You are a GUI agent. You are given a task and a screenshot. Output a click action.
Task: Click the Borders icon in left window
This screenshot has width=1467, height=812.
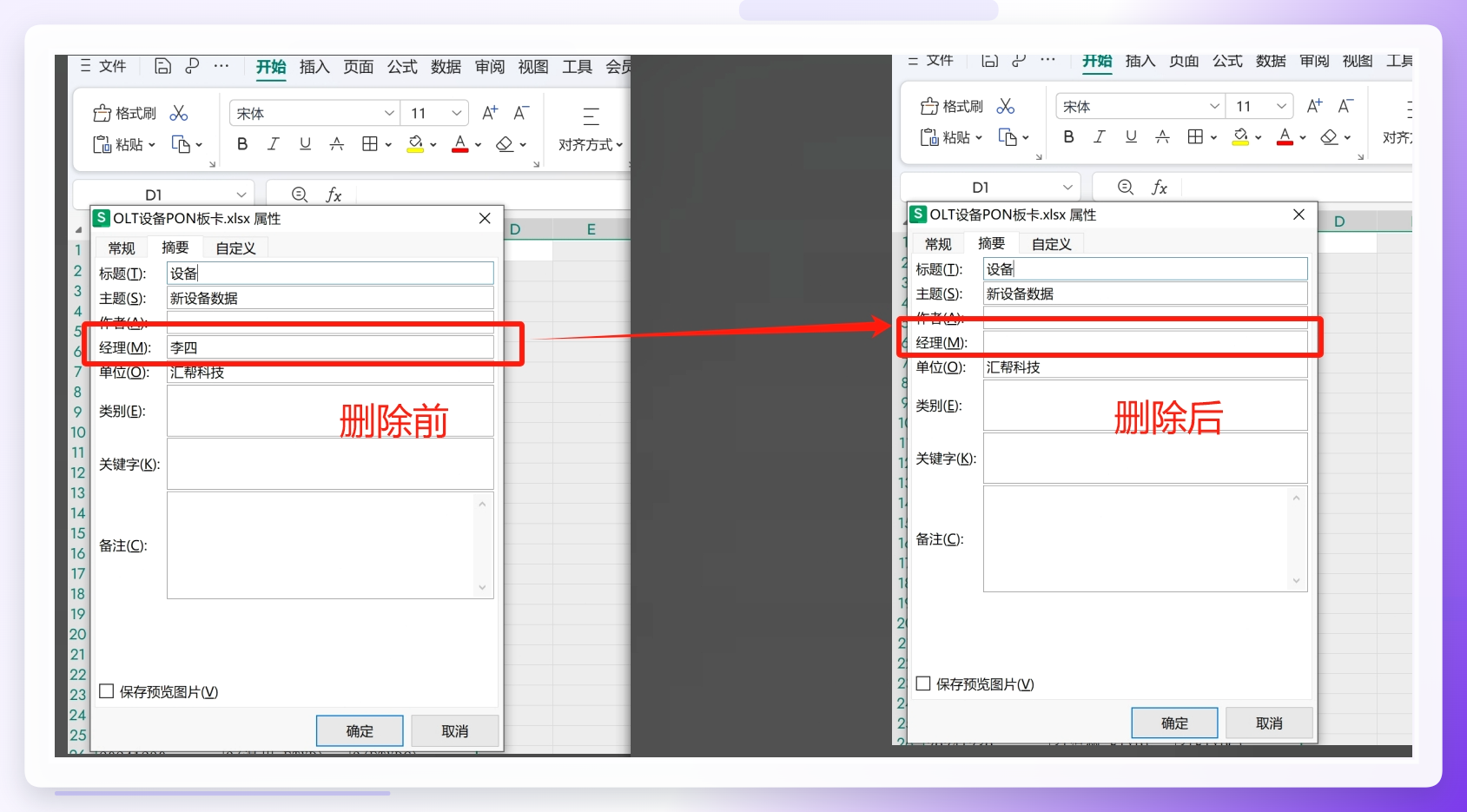(x=370, y=144)
